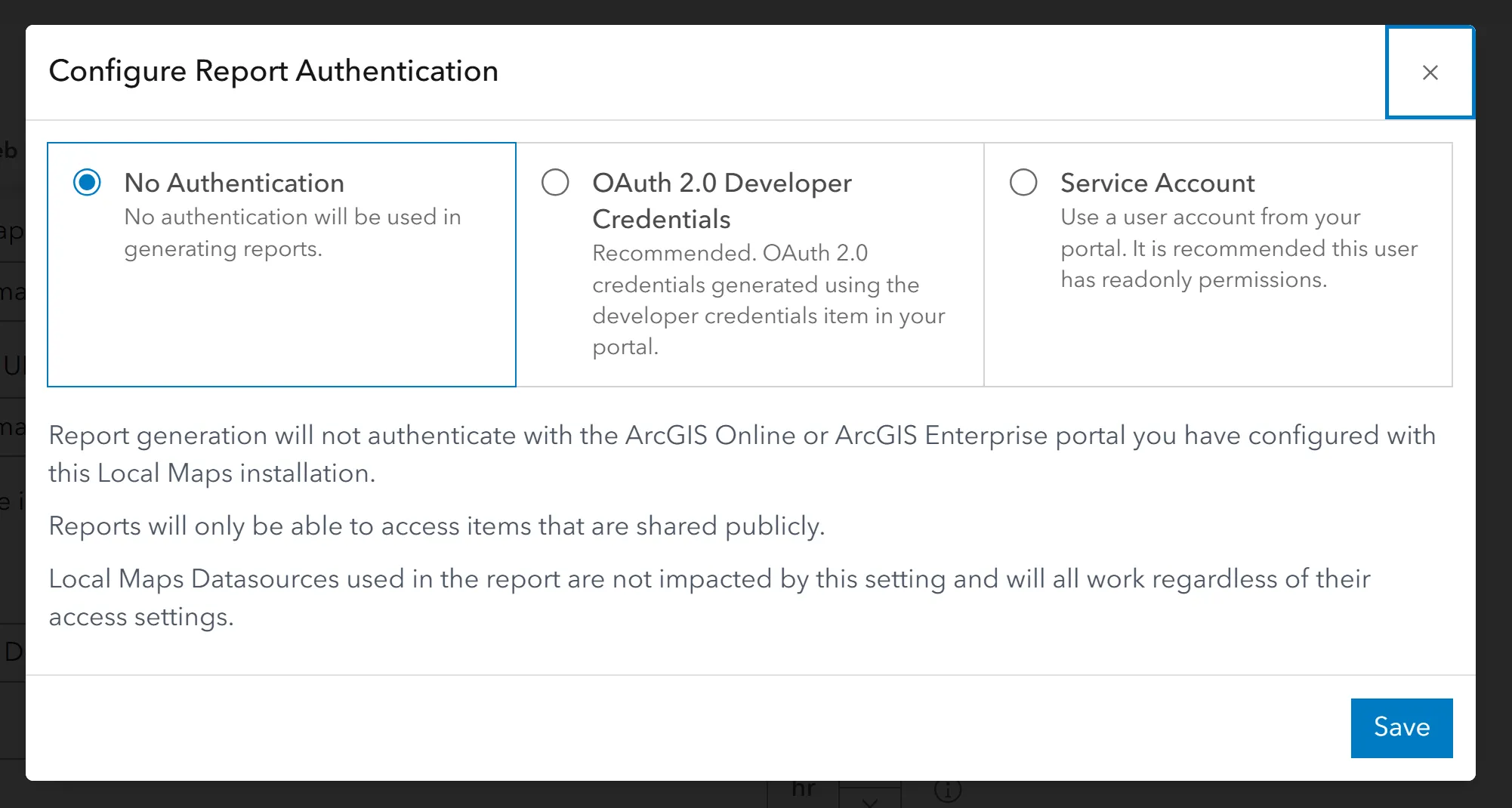Save the report authentication configuration
Viewport: 1512px width, 808px height.
1402,727
